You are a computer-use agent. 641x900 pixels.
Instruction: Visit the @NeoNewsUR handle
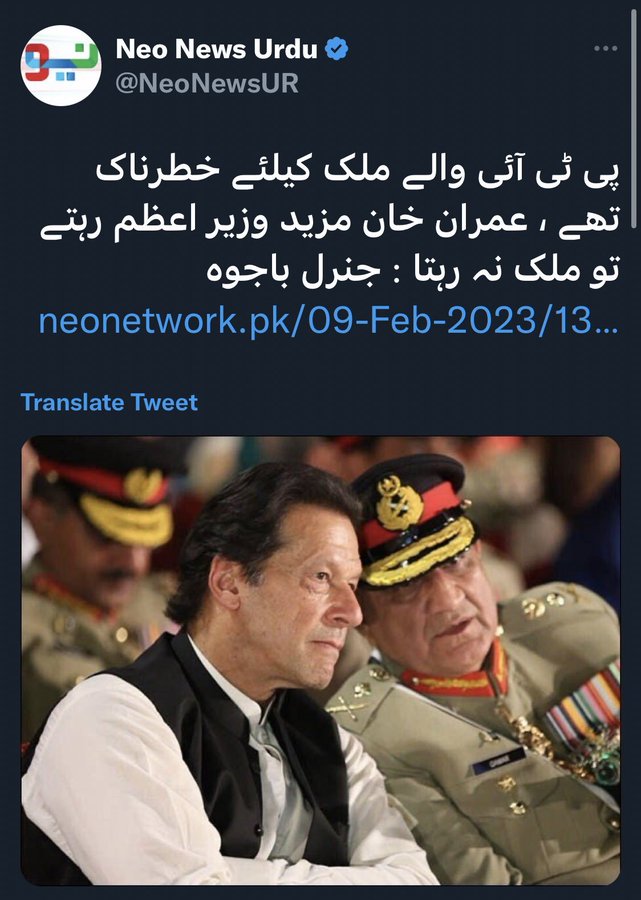[207, 84]
